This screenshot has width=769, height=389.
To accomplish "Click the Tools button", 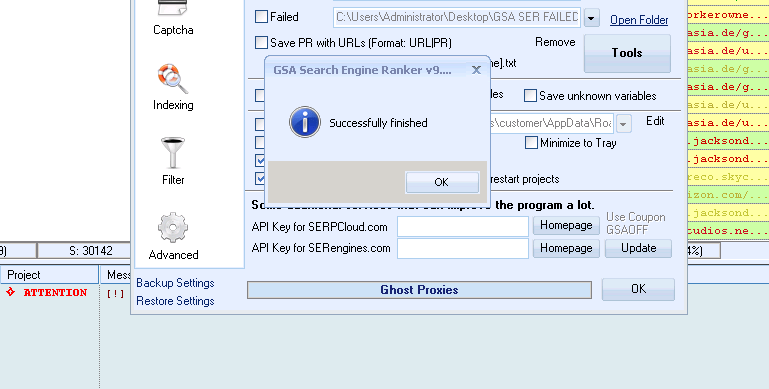I will click(x=627, y=53).
